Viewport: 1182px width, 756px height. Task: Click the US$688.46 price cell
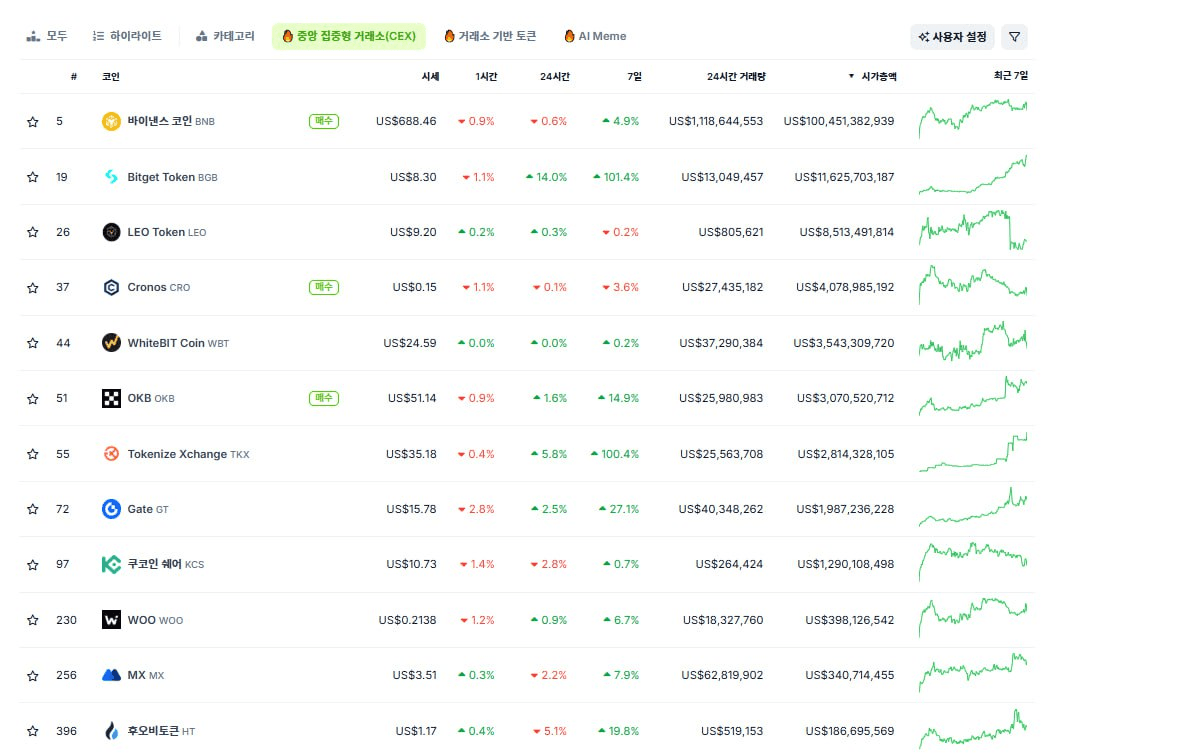click(406, 121)
